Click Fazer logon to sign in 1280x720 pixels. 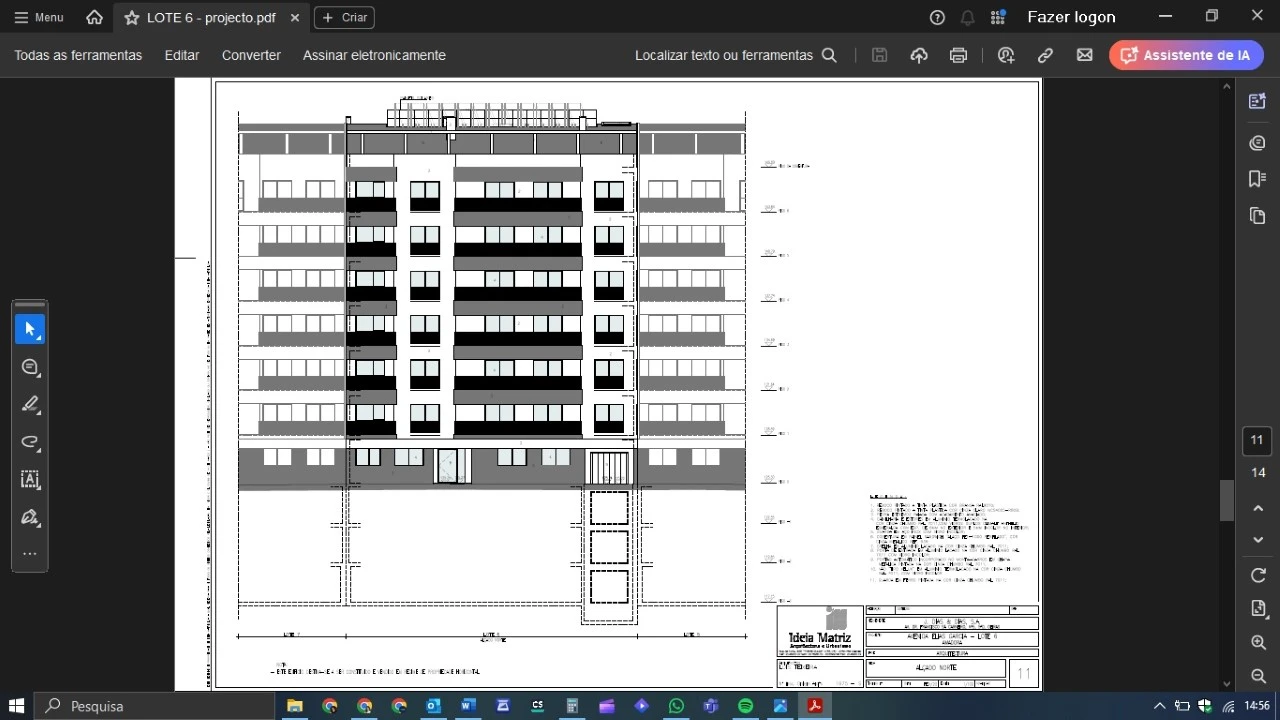(x=1071, y=17)
